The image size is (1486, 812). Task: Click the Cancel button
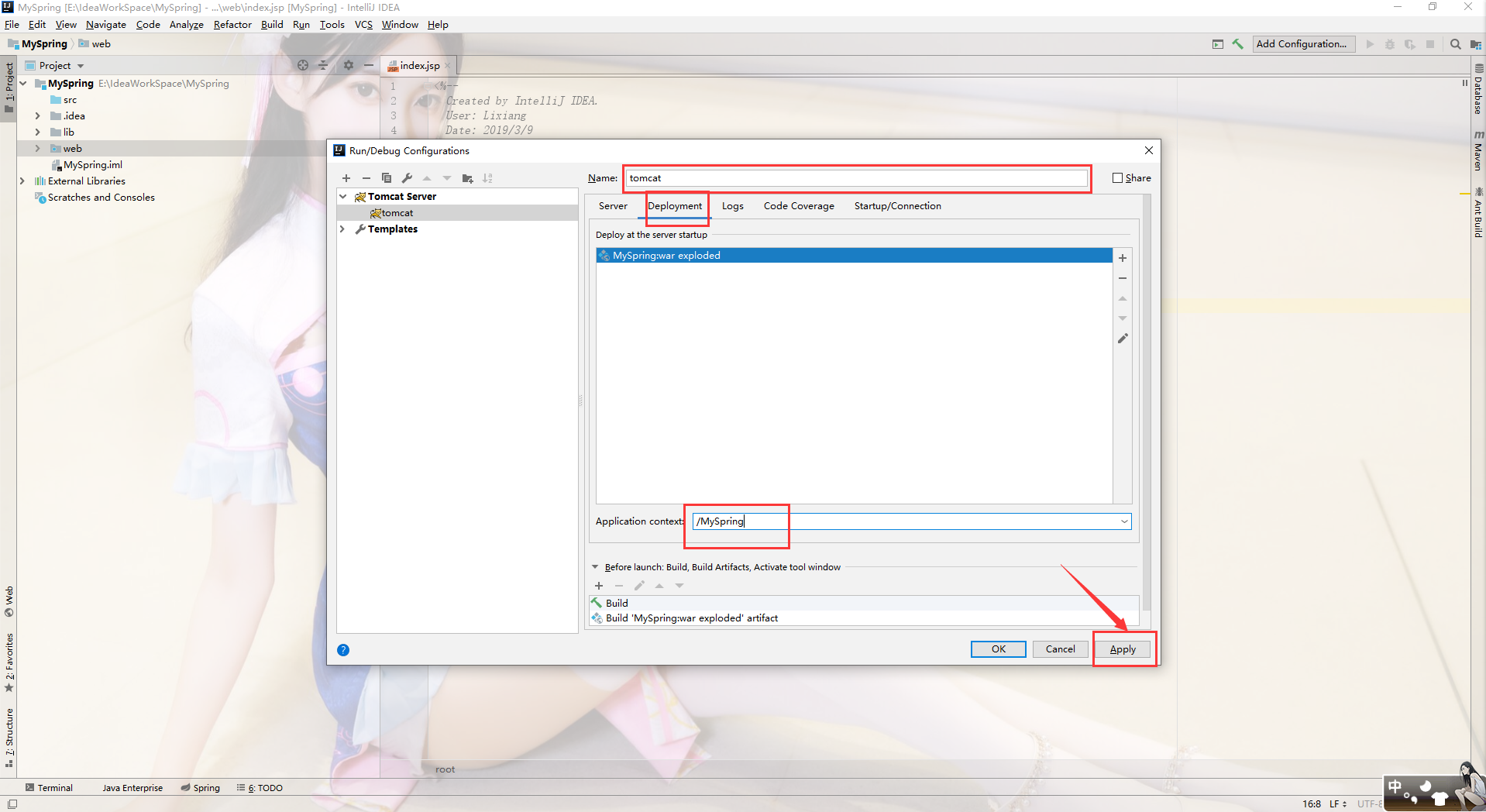(1060, 649)
